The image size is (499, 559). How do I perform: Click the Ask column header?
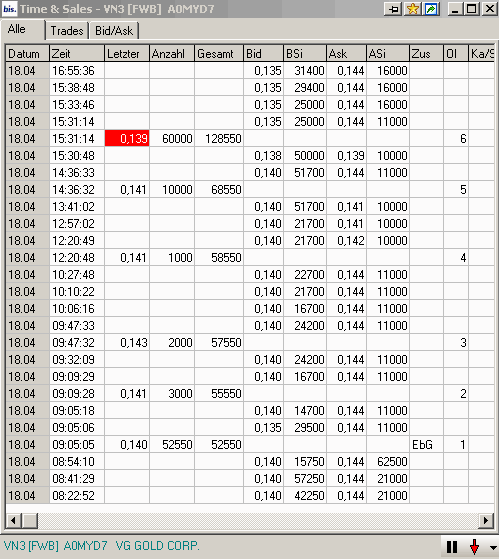click(346, 53)
